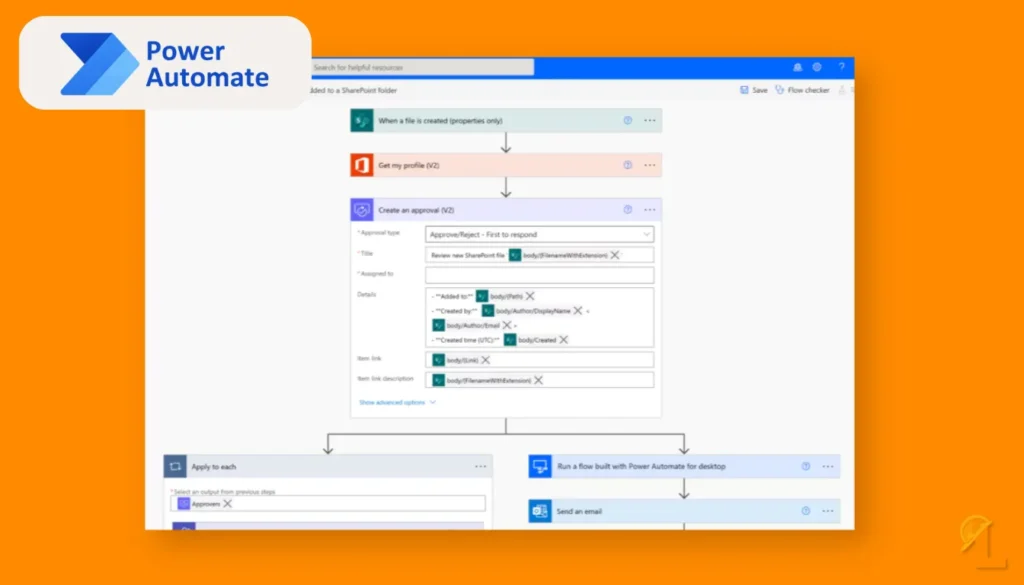The image size is (1024, 585).
Task: Expand 'Show advanced options'
Action: click(397, 402)
